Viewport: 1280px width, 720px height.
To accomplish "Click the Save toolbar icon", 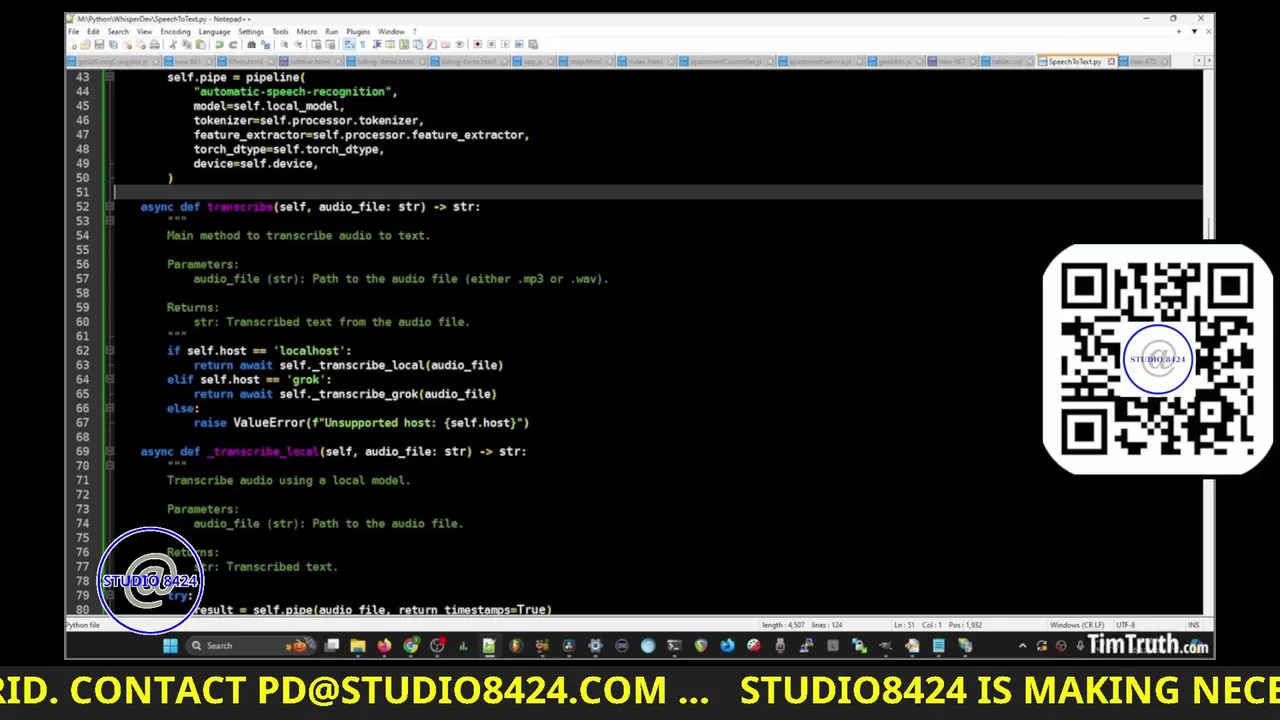I will (99, 44).
